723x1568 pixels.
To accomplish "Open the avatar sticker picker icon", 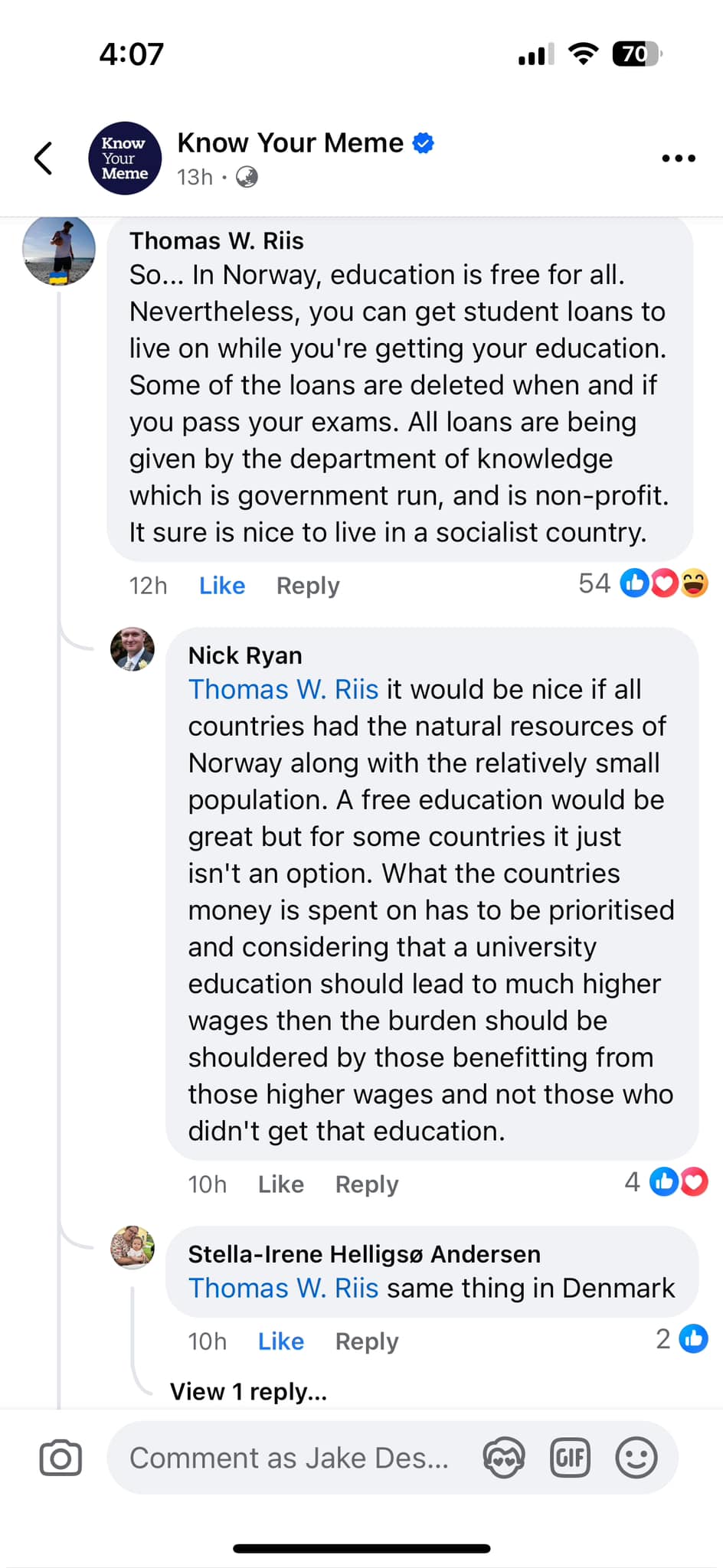I will coord(504,1457).
